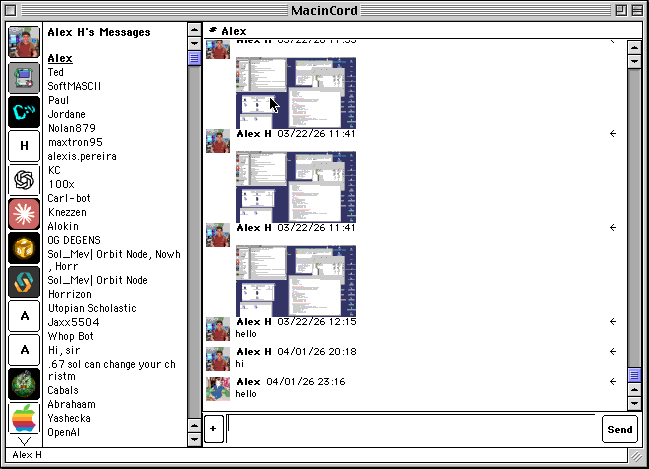The width and height of the screenshot is (649, 469).
Task: Select the server icon labeled H
Action: [24, 146]
